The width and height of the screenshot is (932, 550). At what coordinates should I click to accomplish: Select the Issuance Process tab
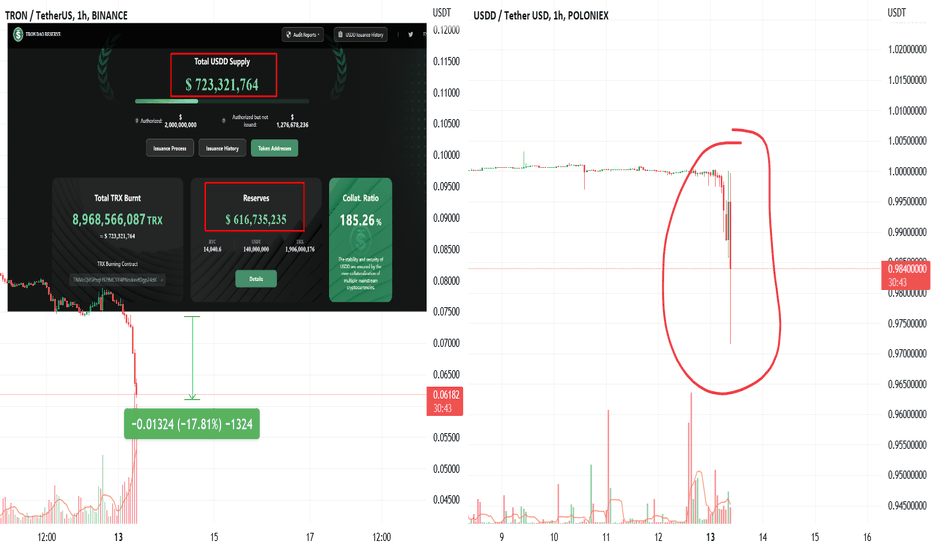pyautogui.click(x=170, y=148)
